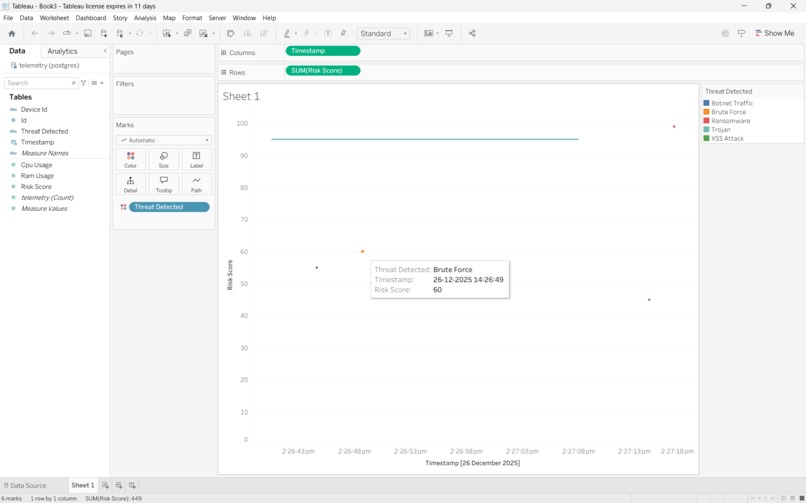Click the New Data Source toolbar icon

pyautogui.click(x=104, y=33)
